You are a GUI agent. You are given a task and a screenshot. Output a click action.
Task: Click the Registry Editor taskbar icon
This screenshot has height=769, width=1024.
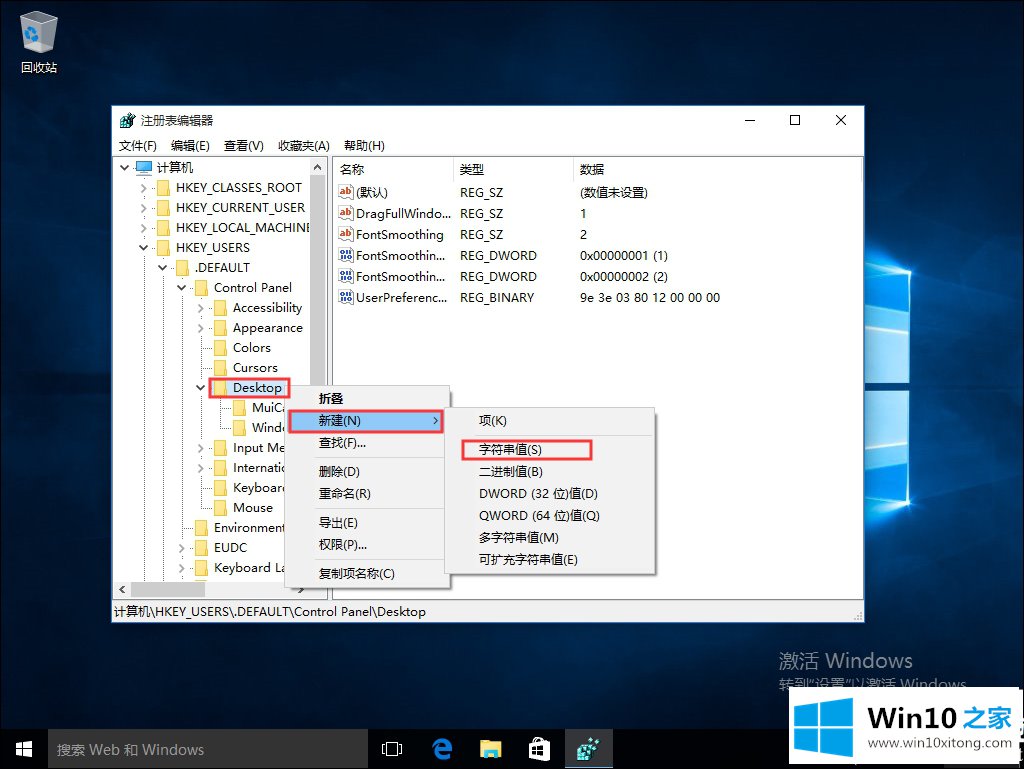click(588, 749)
